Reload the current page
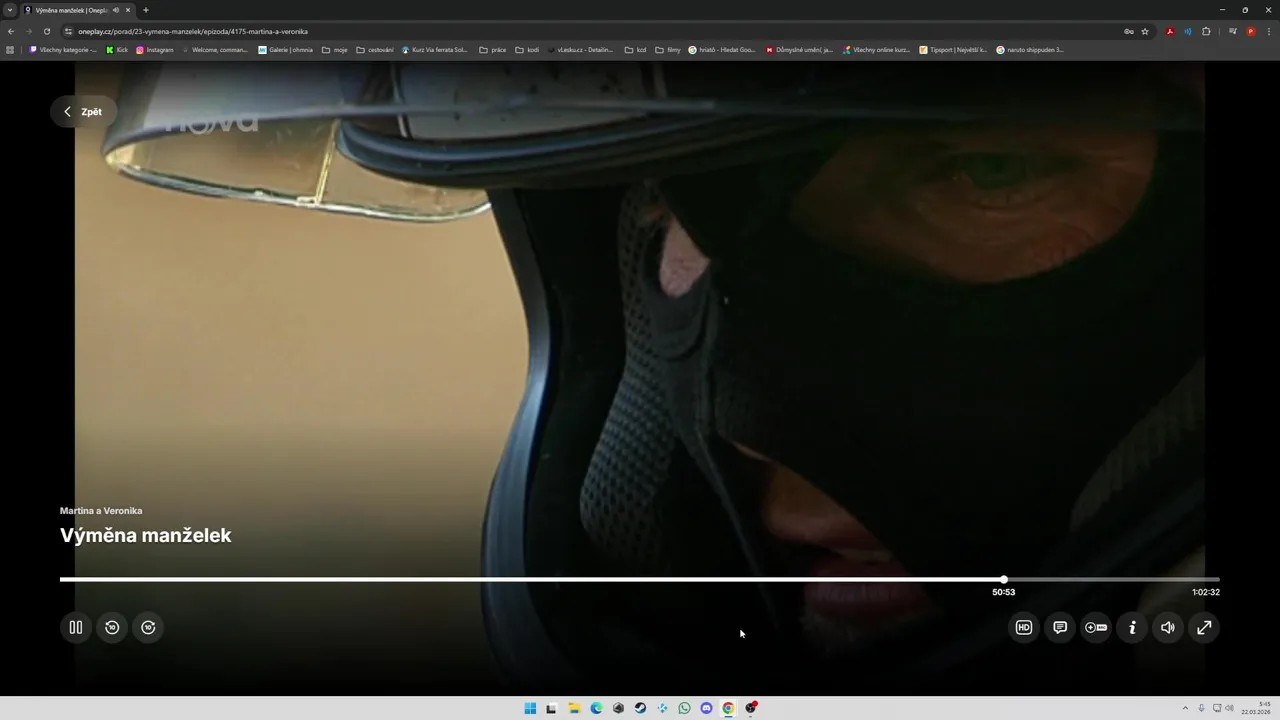 click(x=46, y=31)
